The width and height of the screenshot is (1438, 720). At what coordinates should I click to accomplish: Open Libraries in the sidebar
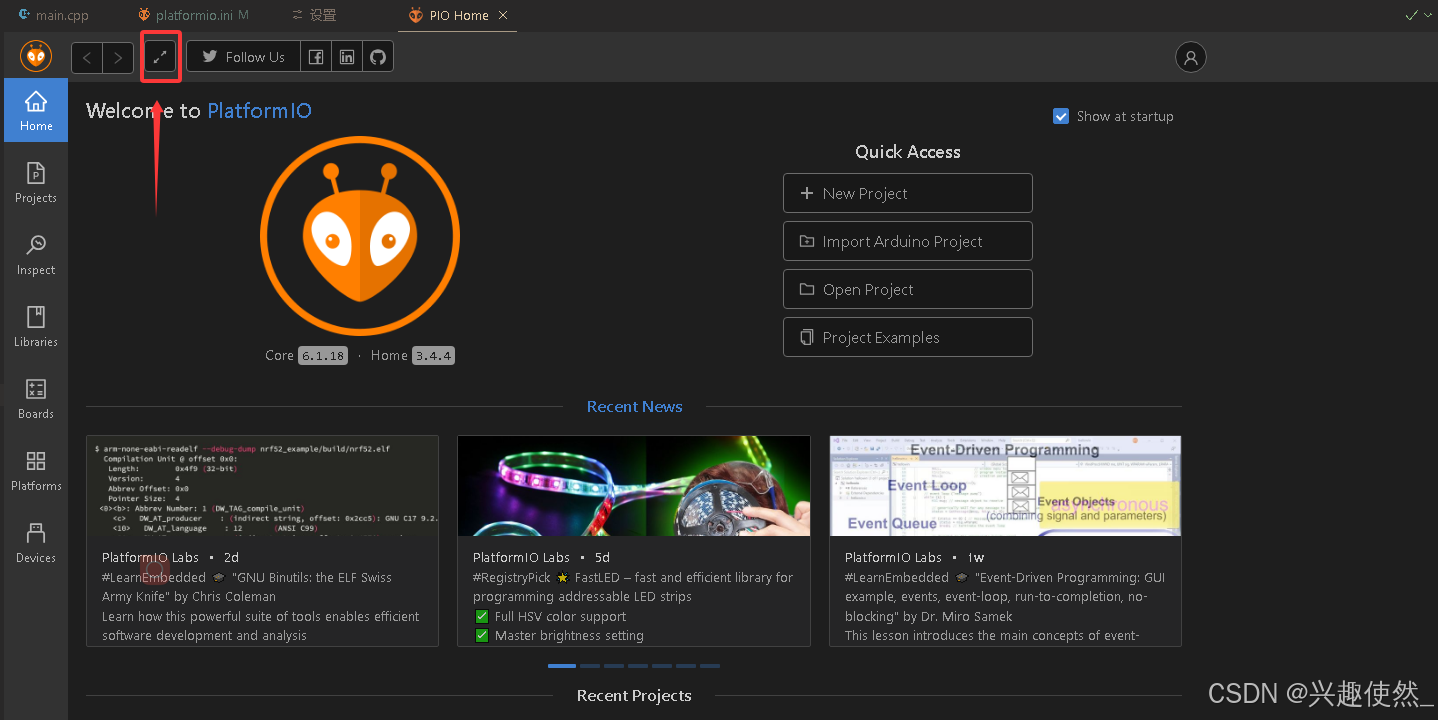[x=36, y=327]
